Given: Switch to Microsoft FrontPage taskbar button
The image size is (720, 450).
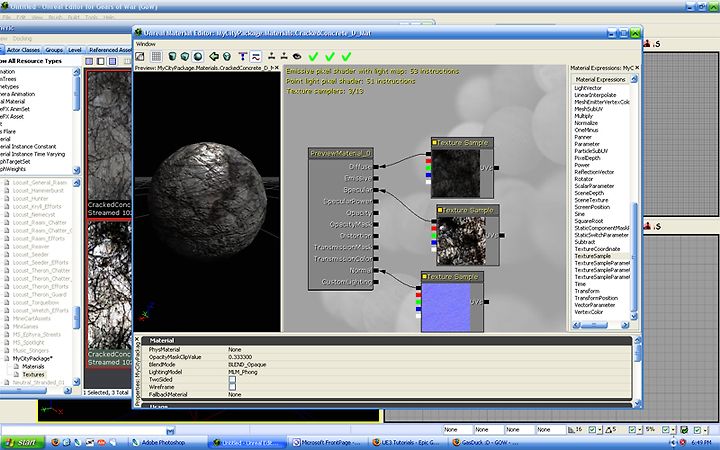Looking at the screenshot, I should click(x=326, y=443).
